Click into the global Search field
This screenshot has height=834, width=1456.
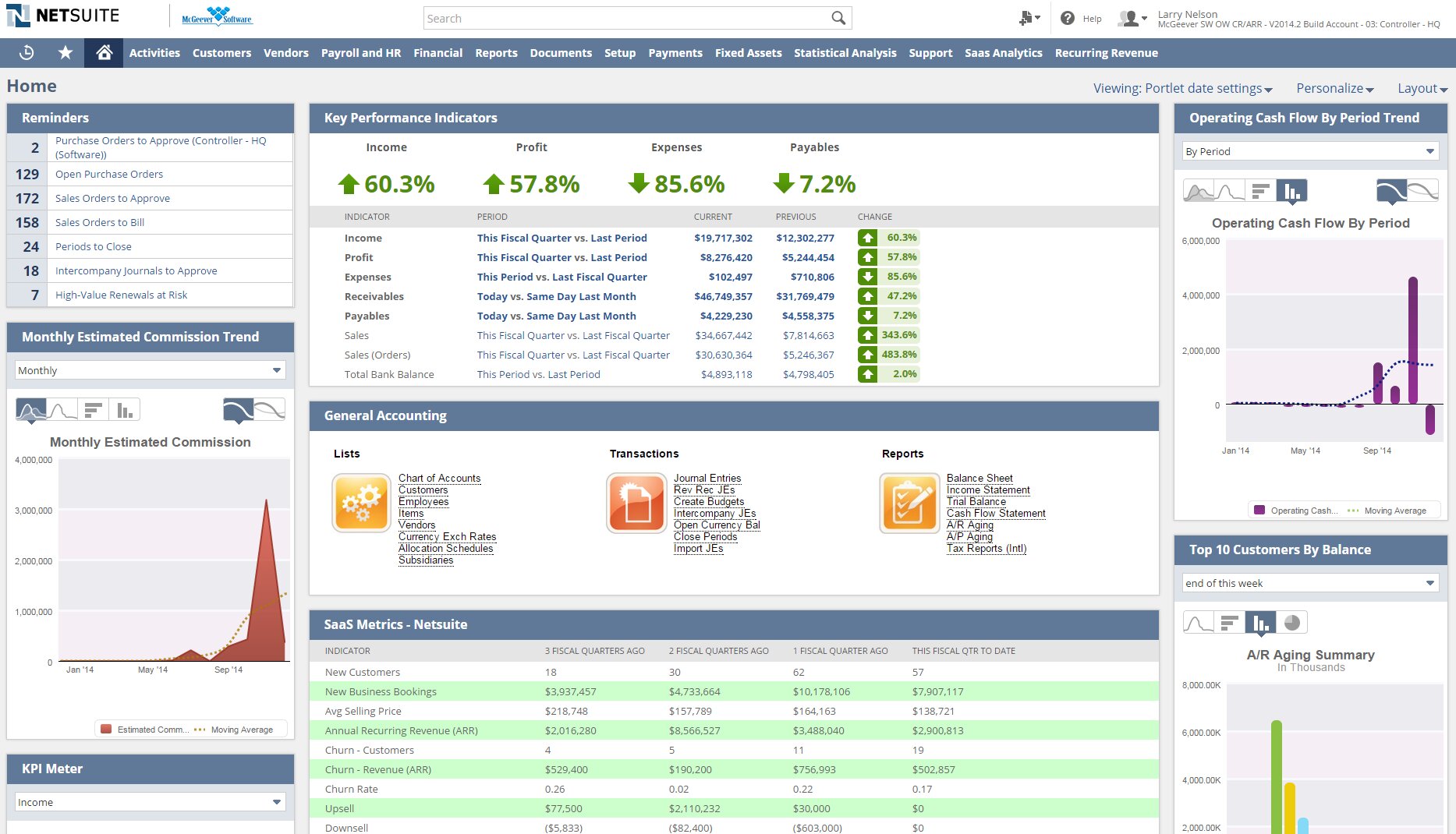624,18
